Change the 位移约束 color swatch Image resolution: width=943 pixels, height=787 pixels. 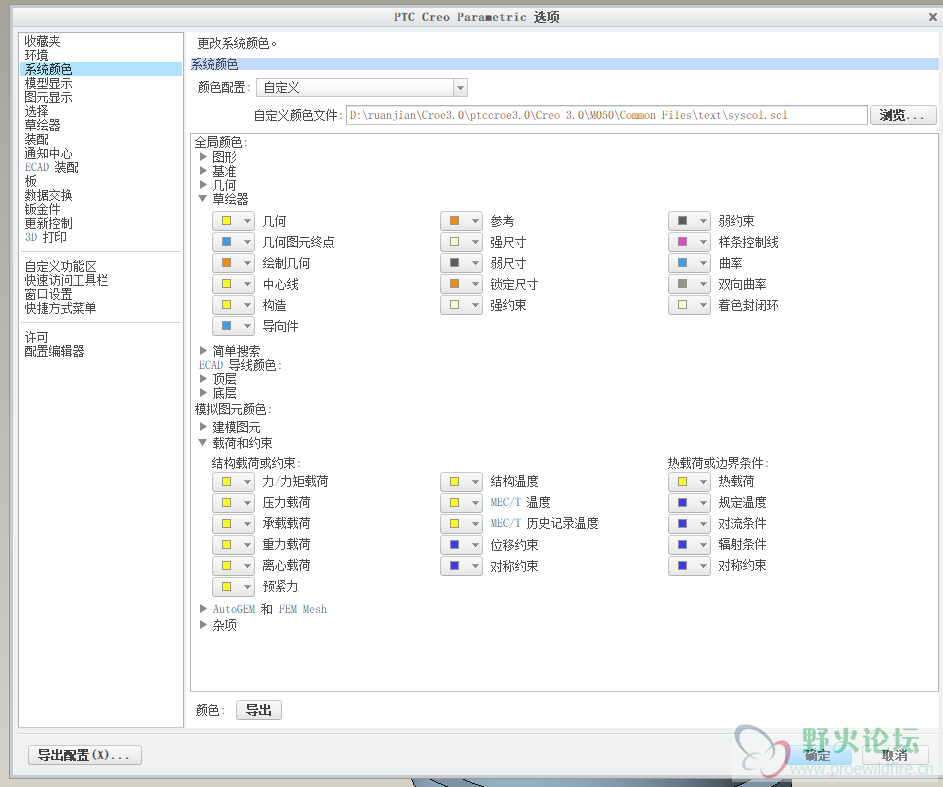(461, 545)
